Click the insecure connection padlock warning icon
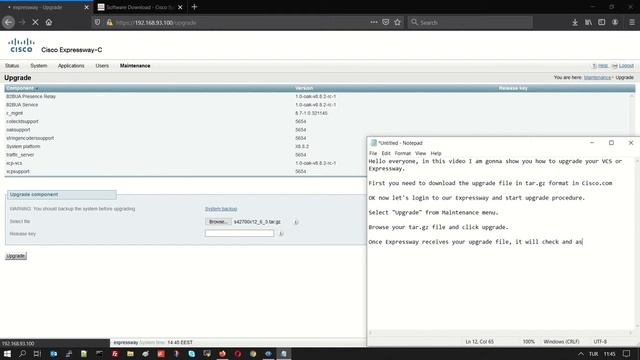640x360 pixels. (109, 22)
